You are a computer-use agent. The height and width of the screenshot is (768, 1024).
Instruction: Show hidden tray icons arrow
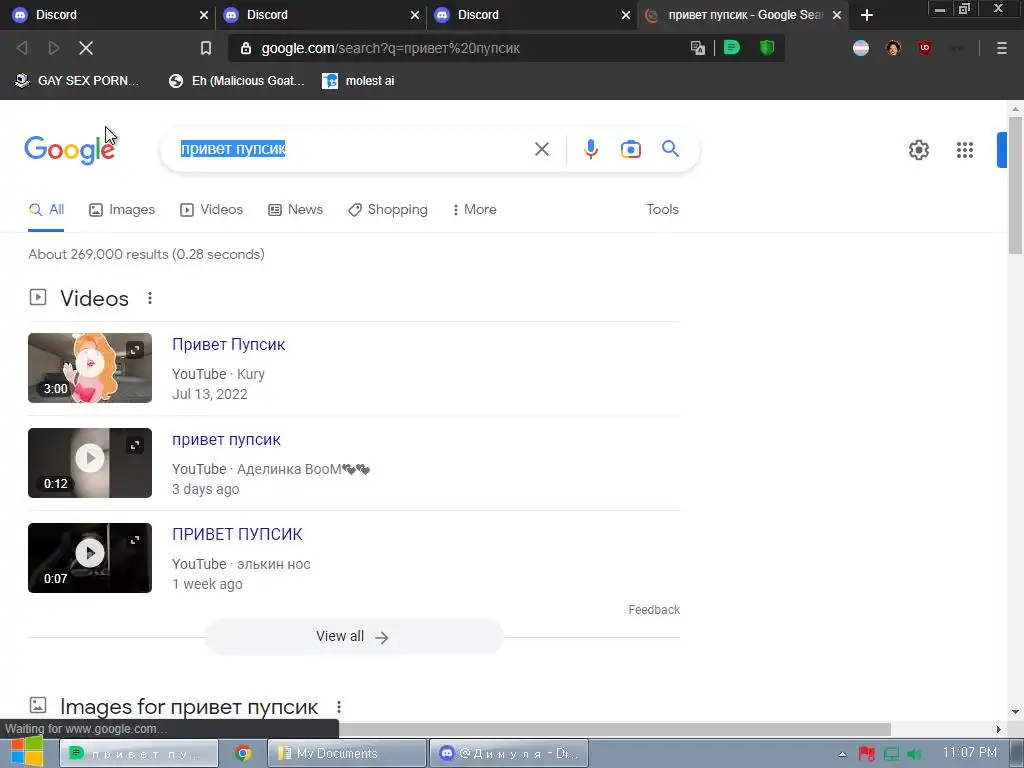pos(842,754)
